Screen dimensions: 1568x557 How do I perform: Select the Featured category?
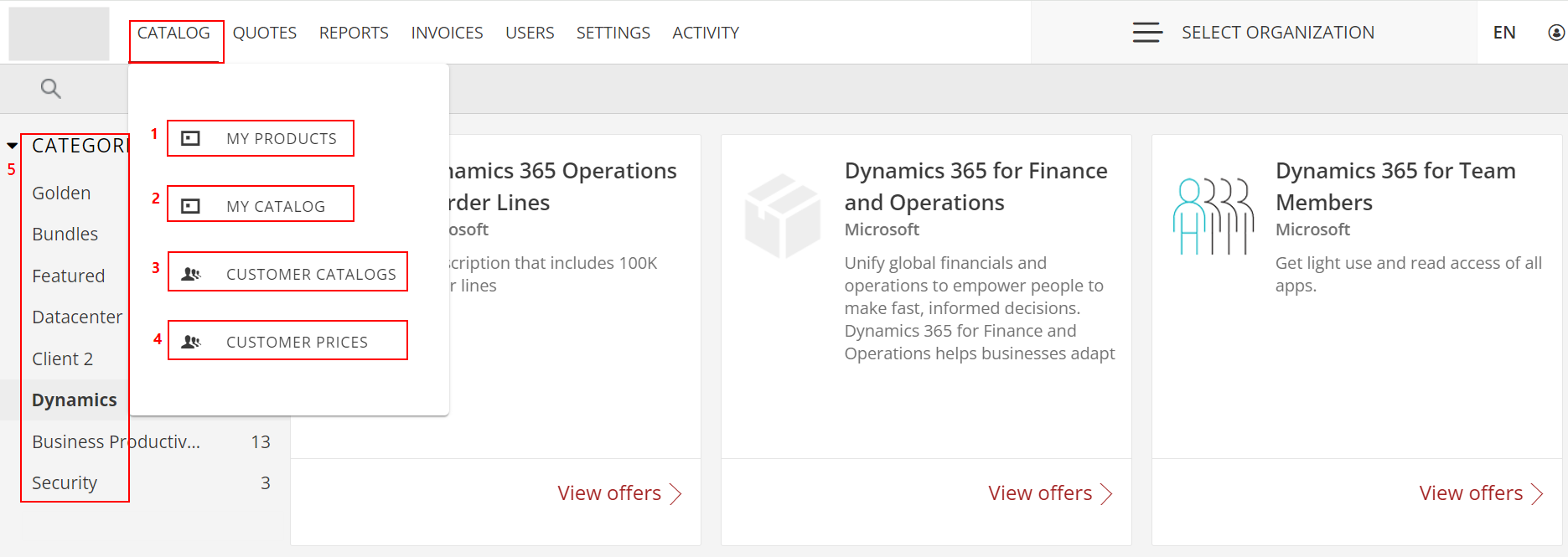(69, 276)
